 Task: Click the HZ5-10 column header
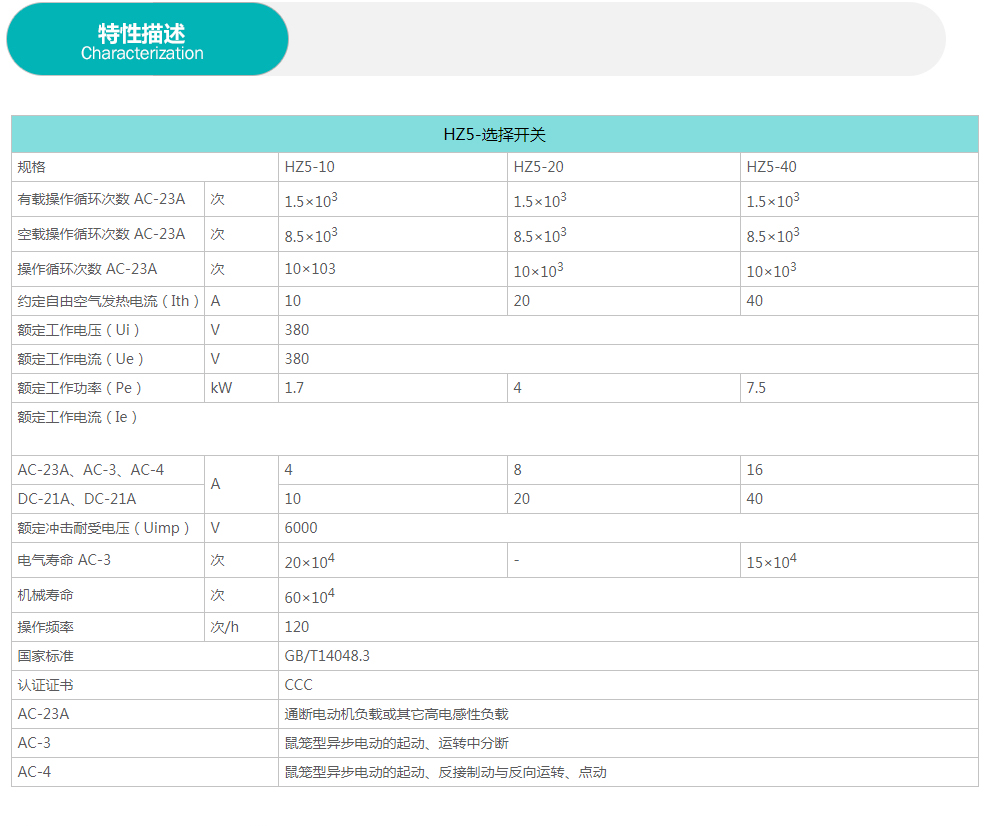[309, 167]
